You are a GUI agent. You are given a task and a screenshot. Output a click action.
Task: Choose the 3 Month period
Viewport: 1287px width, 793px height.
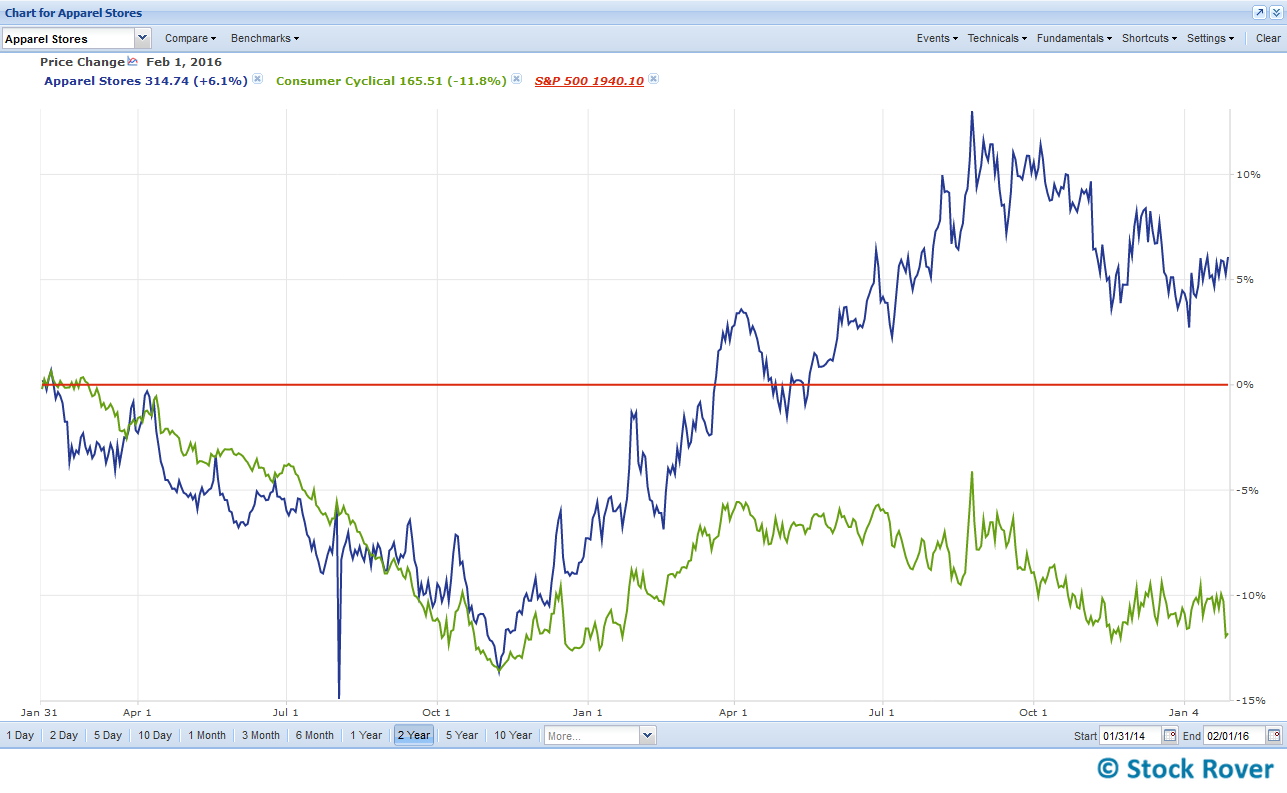tap(261, 735)
